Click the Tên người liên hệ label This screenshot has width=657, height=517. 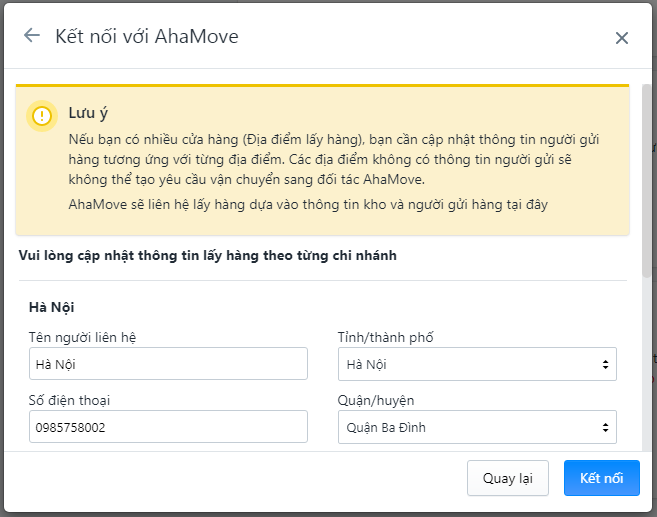point(83,337)
